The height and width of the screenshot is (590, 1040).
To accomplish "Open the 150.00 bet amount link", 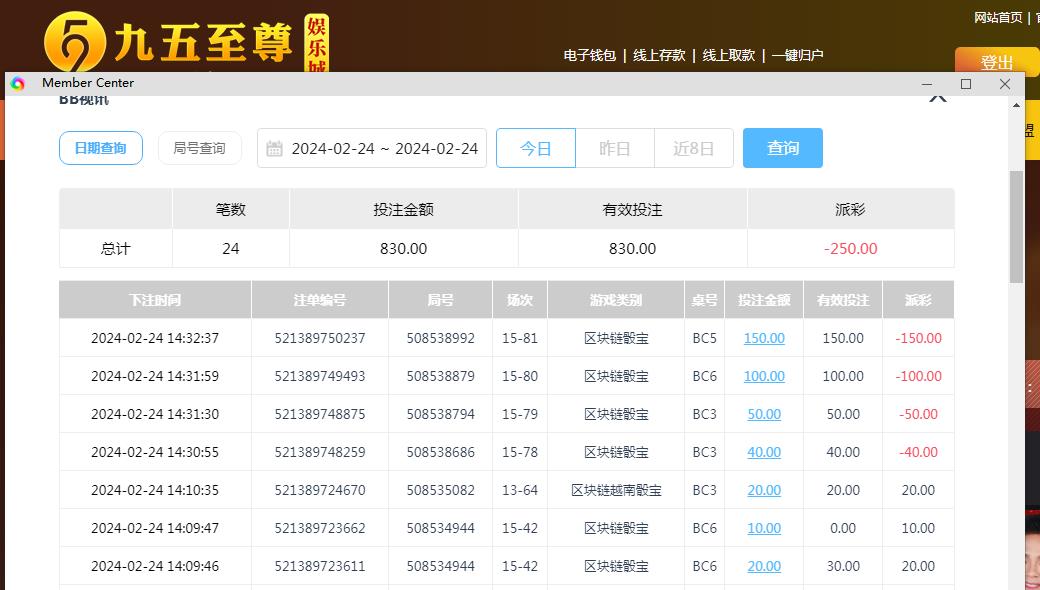I will [x=764, y=338].
